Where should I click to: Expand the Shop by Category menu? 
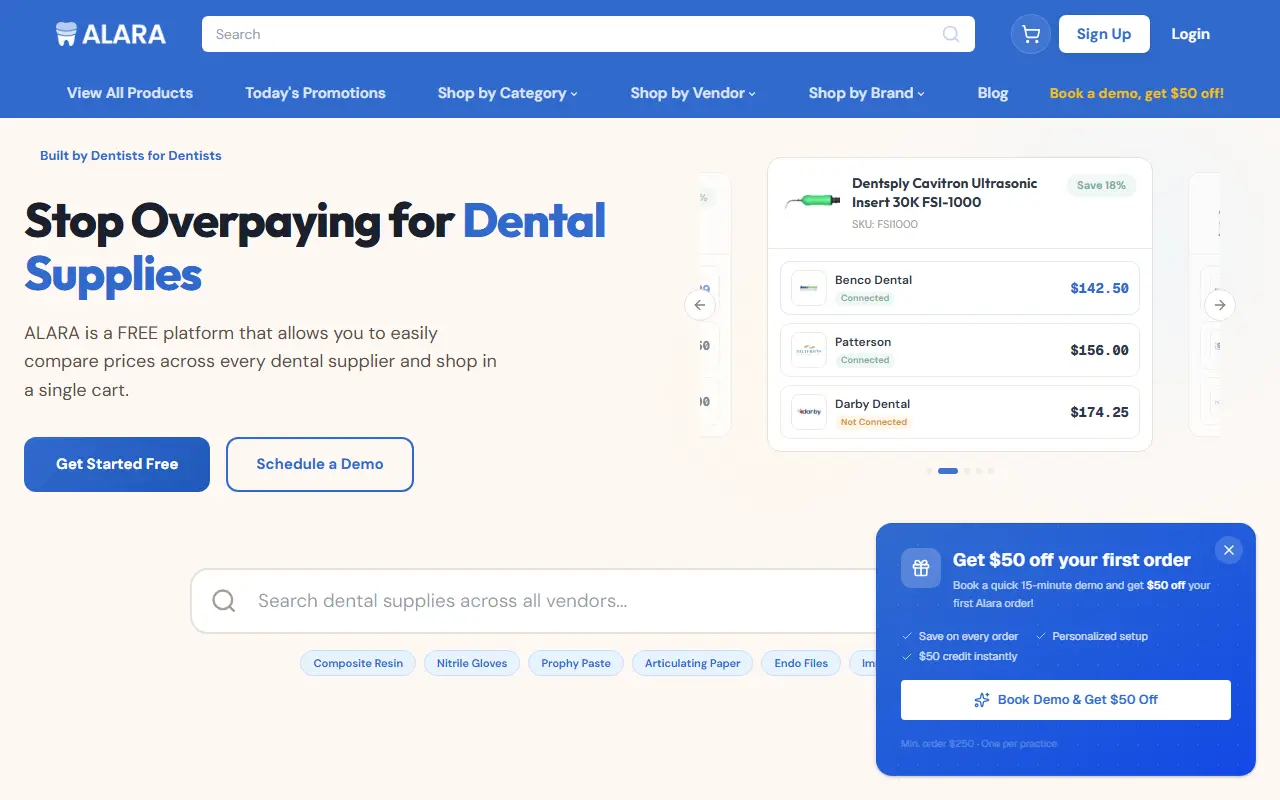click(508, 93)
